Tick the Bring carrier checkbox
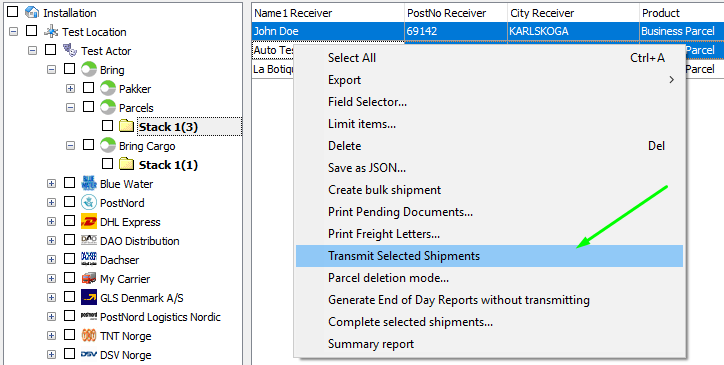Viewport: 724px width, 365px height. tap(70, 69)
